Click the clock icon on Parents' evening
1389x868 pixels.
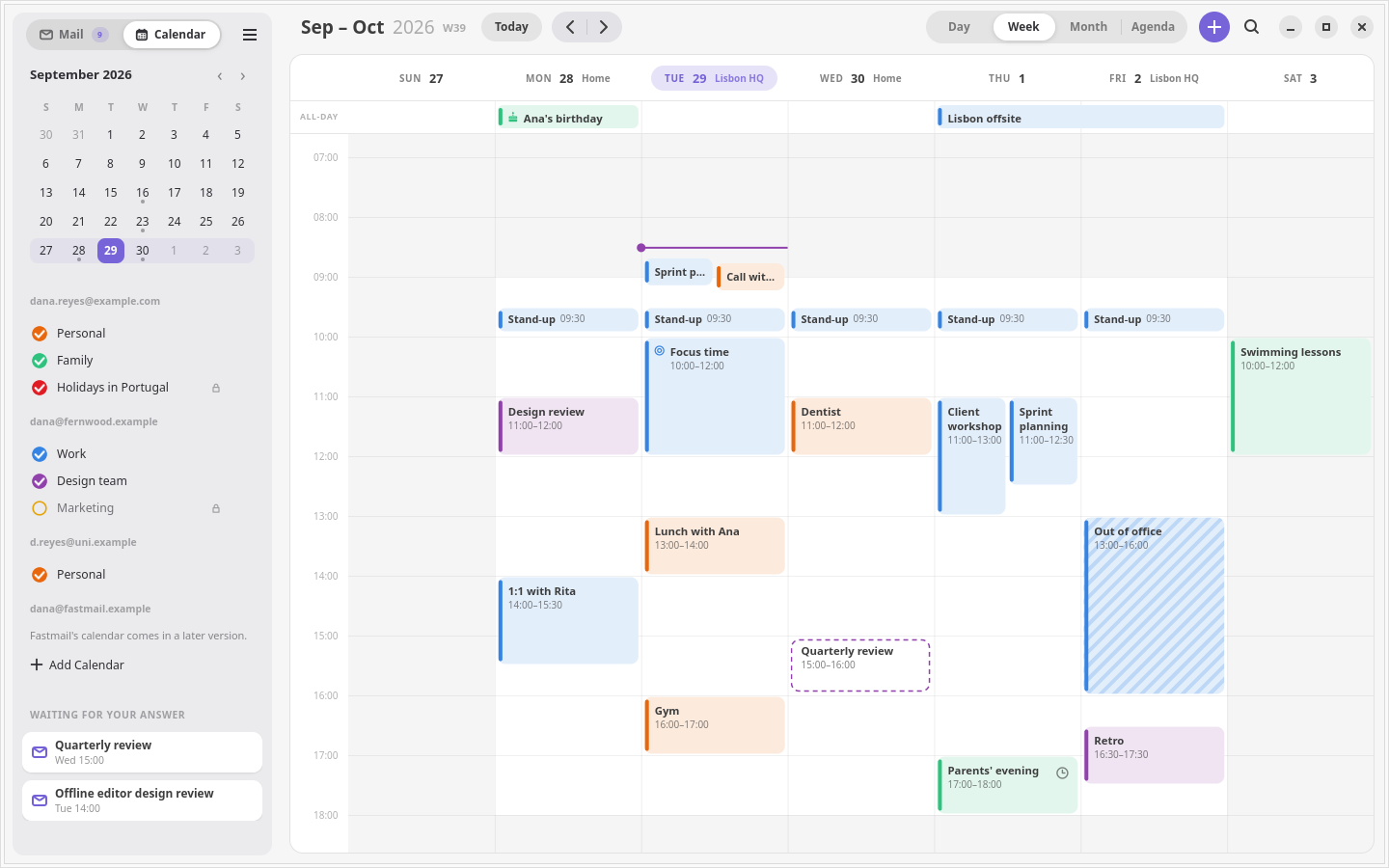point(1062,773)
